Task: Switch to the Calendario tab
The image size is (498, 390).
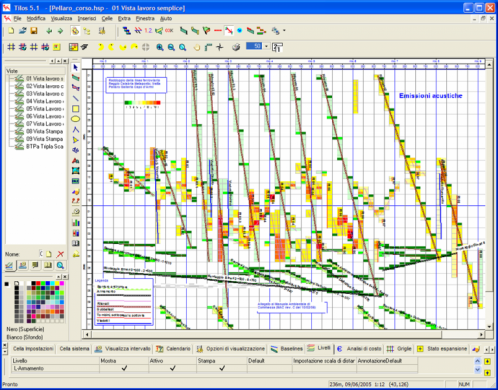Action: coord(173,349)
